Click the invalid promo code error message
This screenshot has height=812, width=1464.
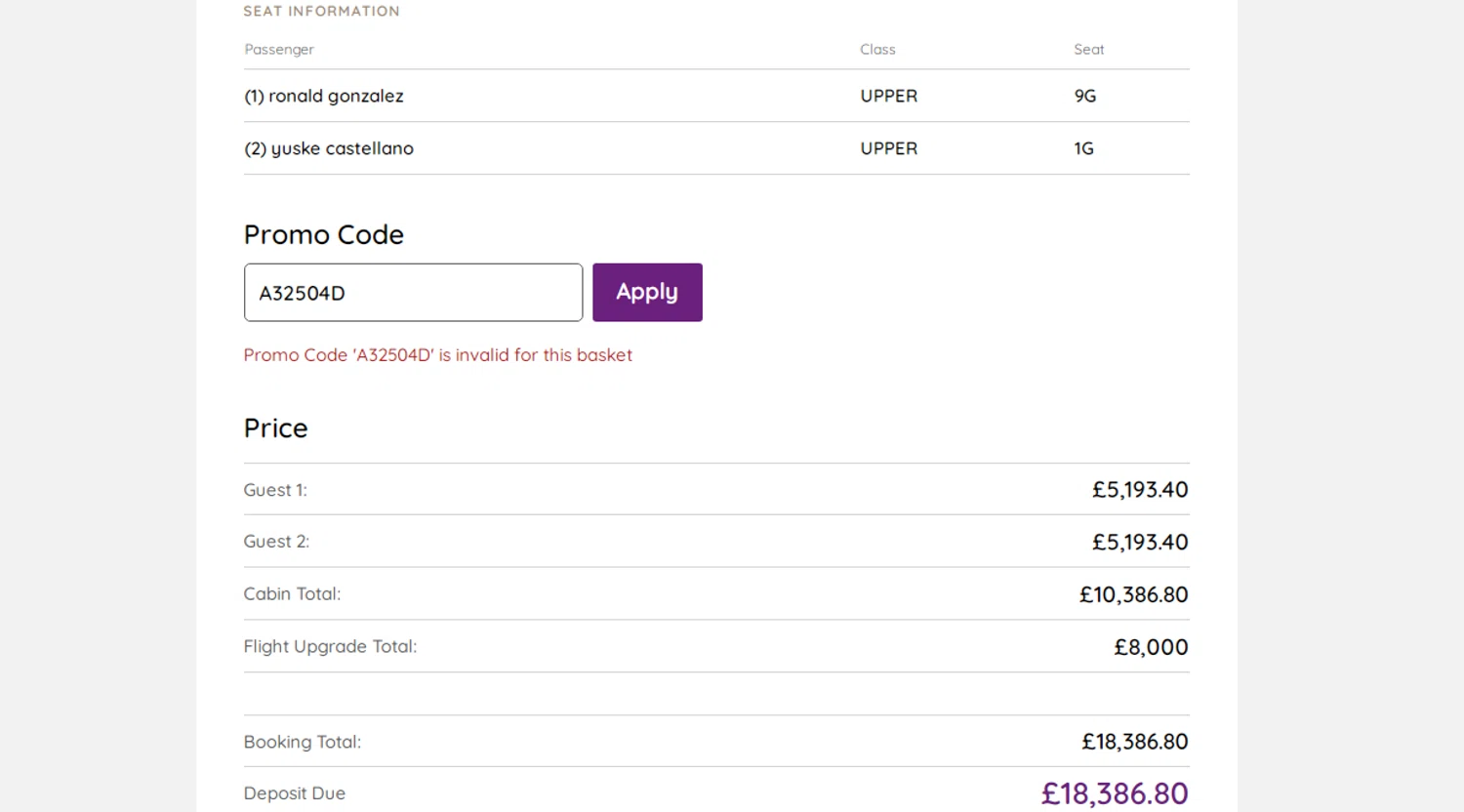[438, 355]
